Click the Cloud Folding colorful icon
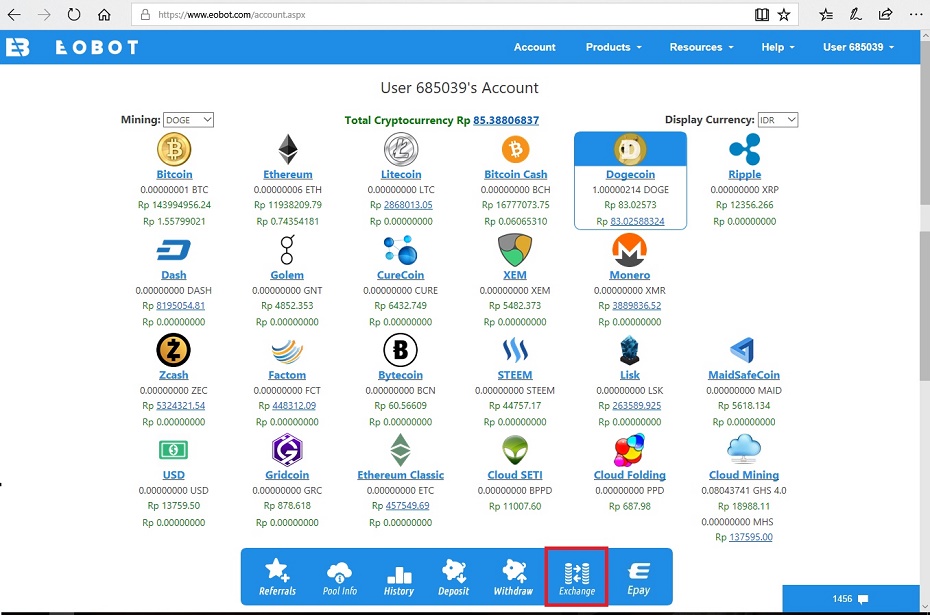 click(629, 450)
